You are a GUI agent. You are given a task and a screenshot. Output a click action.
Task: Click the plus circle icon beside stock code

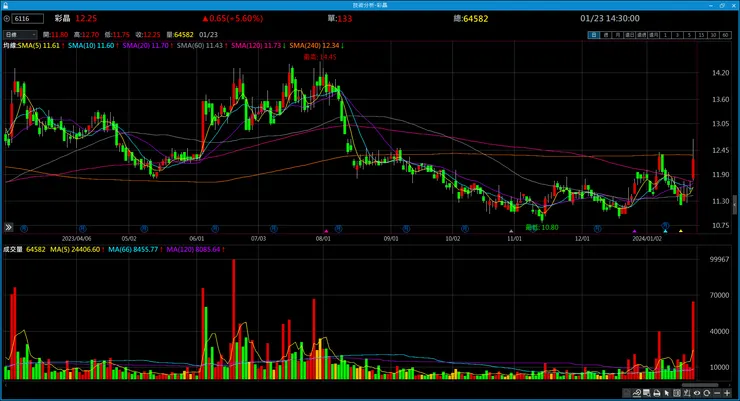coord(7,19)
